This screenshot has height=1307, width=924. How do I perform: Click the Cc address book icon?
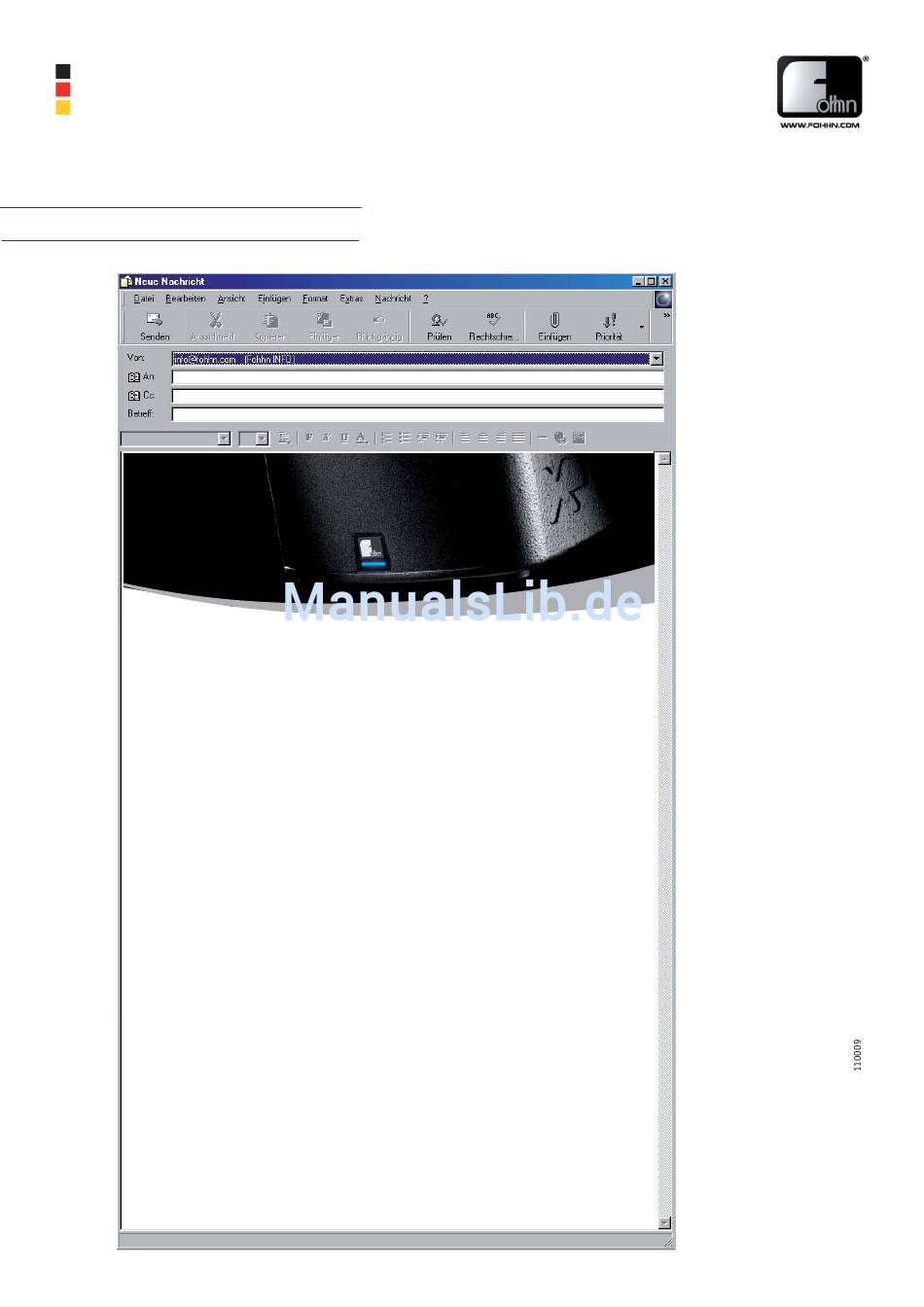[133, 396]
